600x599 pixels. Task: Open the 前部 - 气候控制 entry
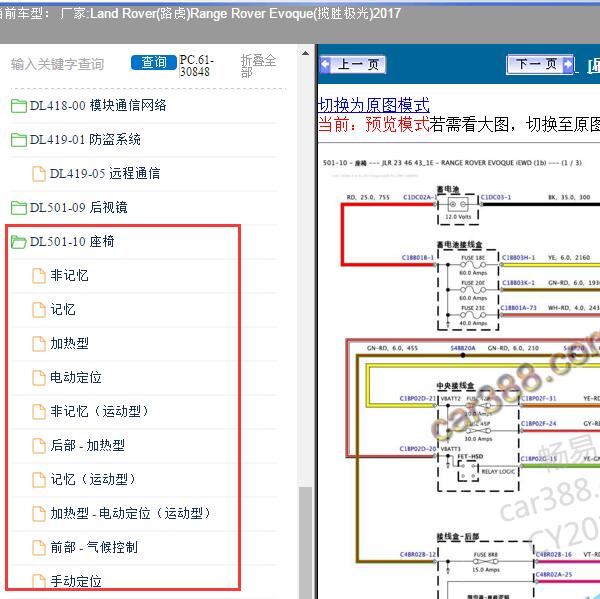[x=94, y=547]
